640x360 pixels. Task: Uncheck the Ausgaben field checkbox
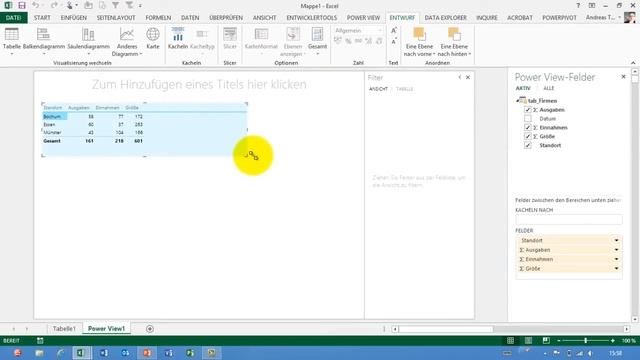click(x=528, y=110)
